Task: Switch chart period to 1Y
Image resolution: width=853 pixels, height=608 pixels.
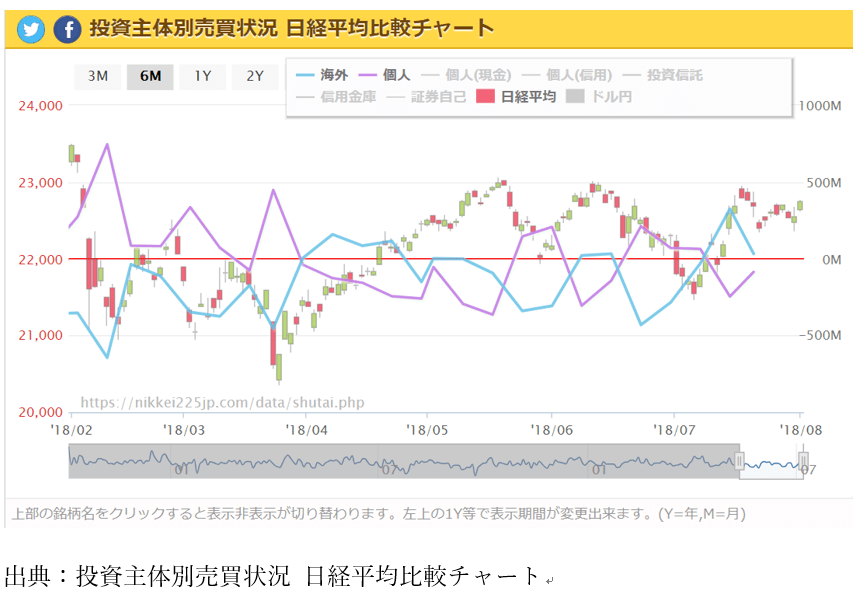Action: point(203,76)
